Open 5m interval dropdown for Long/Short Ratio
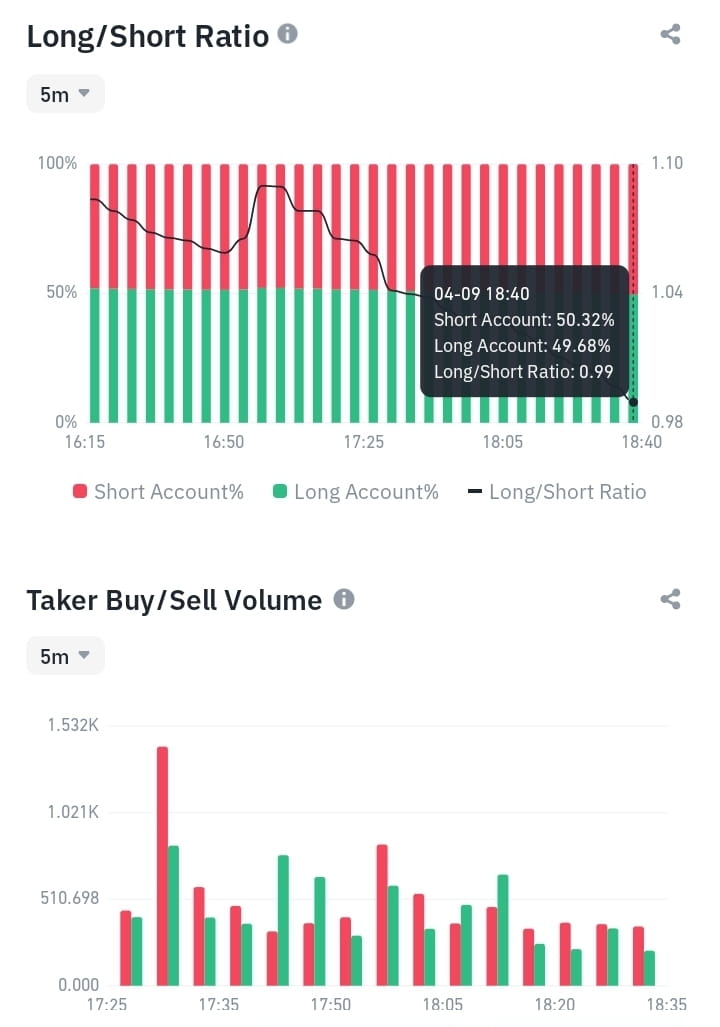The width and height of the screenshot is (720, 1027). click(x=65, y=94)
